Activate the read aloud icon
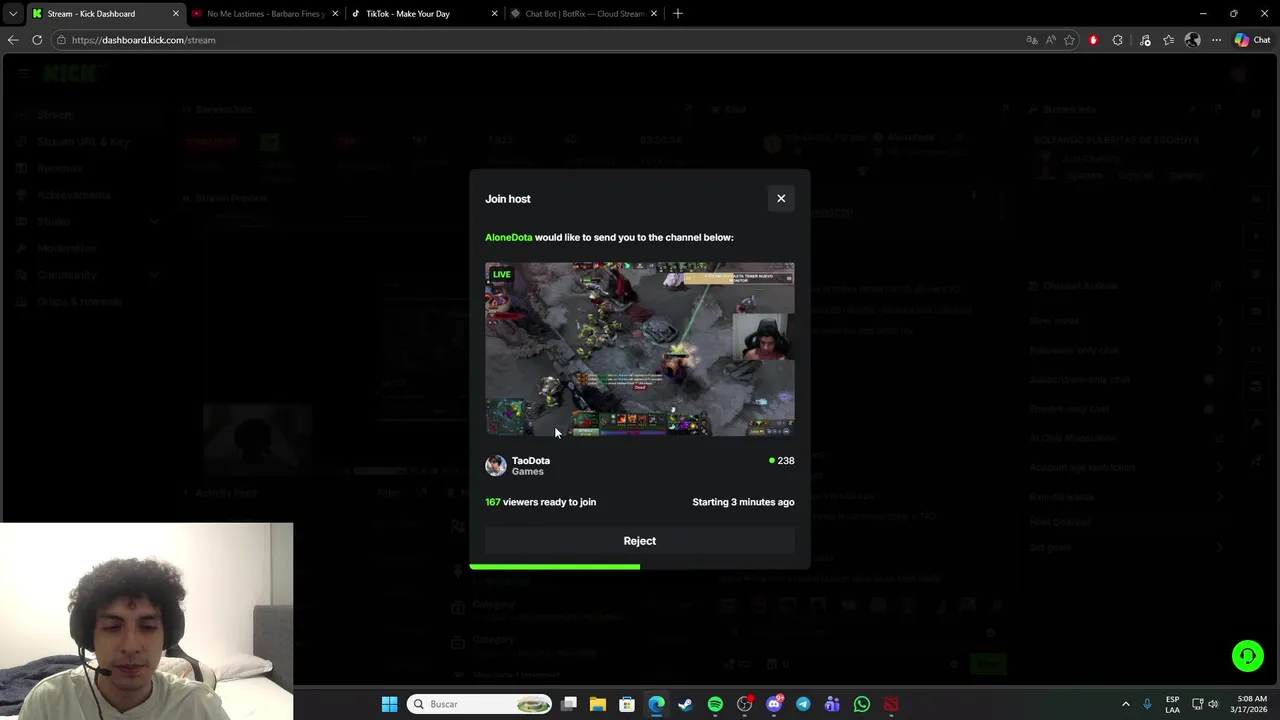 click(1050, 40)
